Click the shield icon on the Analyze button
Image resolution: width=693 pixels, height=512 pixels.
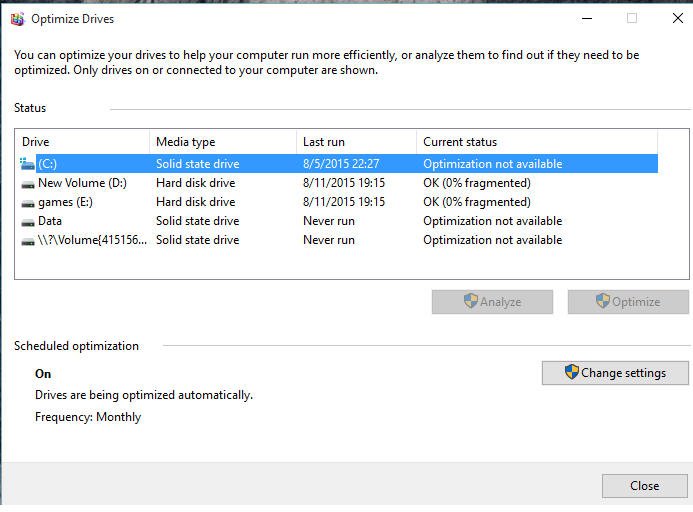click(471, 301)
